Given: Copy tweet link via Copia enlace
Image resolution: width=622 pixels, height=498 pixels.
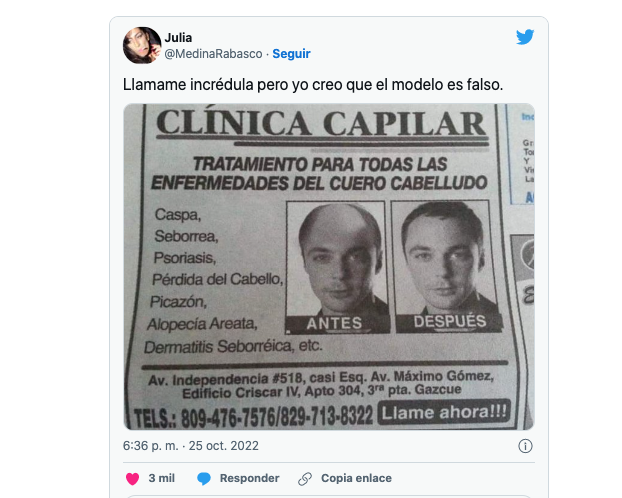Looking at the screenshot, I should [x=356, y=478].
